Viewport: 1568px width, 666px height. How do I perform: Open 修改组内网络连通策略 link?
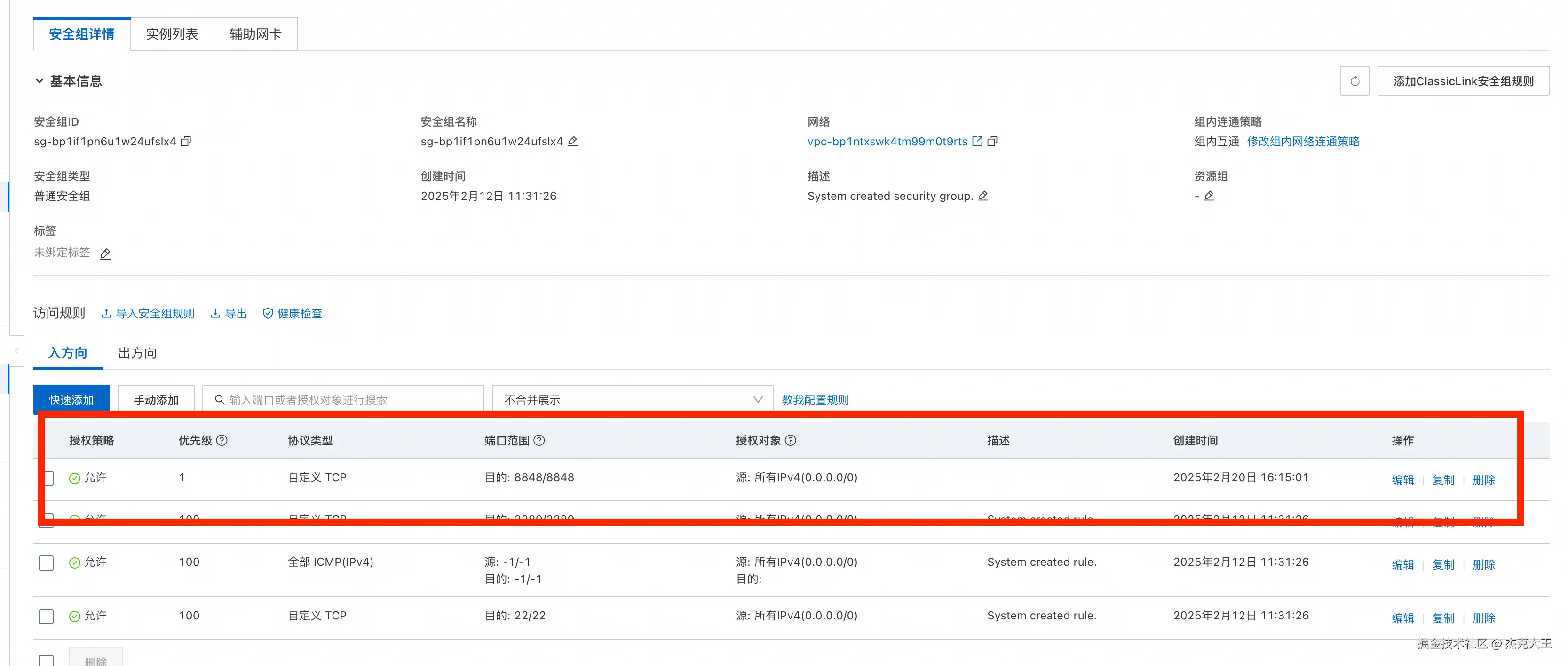tap(1303, 141)
